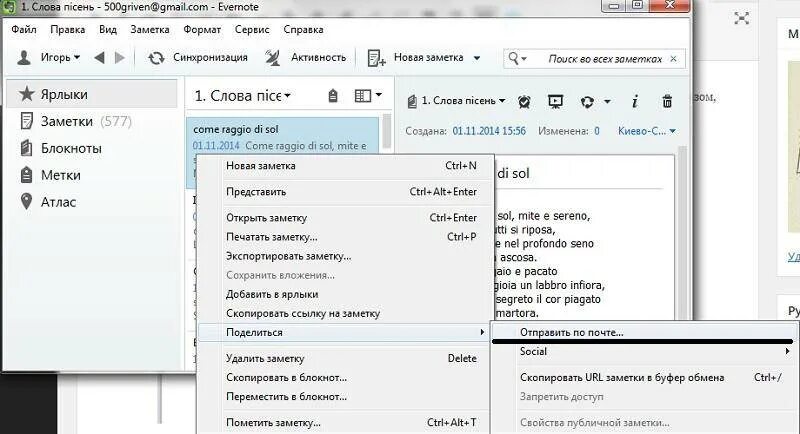Click the creation date 01.11.2014 15:56 link
800x434 pixels.
click(489, 131)
